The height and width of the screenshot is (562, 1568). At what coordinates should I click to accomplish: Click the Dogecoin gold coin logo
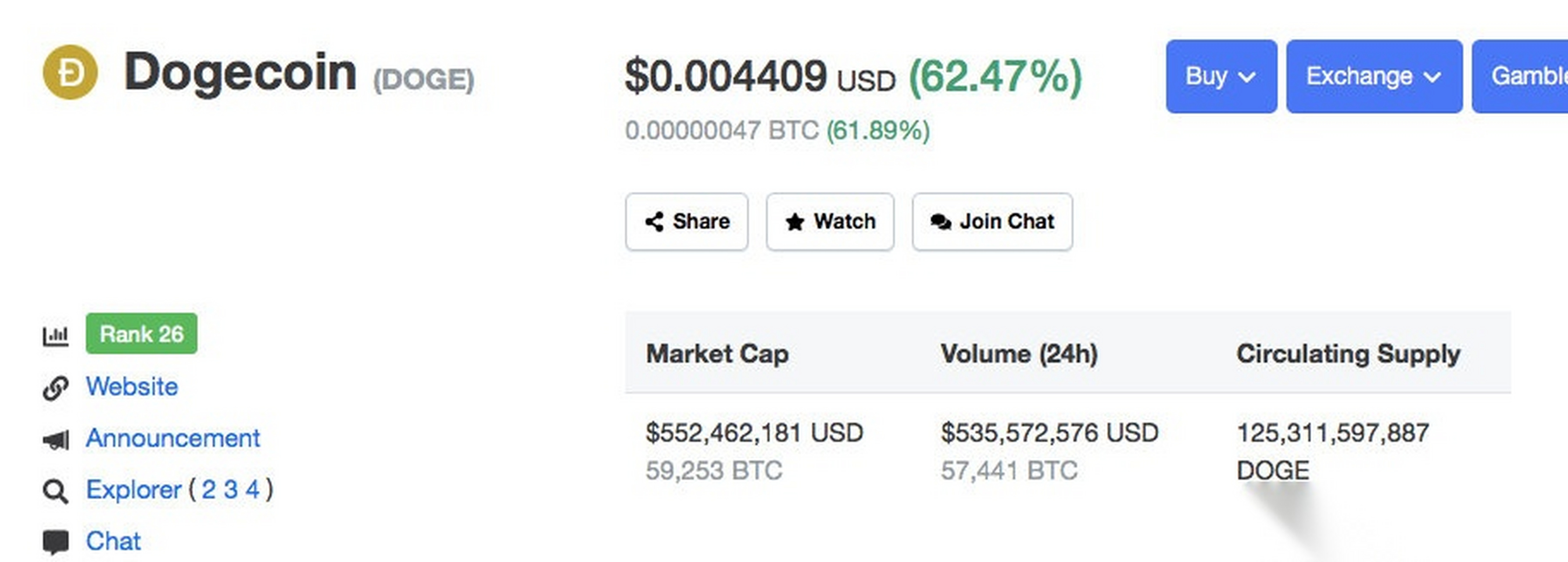tap(70, 72)
